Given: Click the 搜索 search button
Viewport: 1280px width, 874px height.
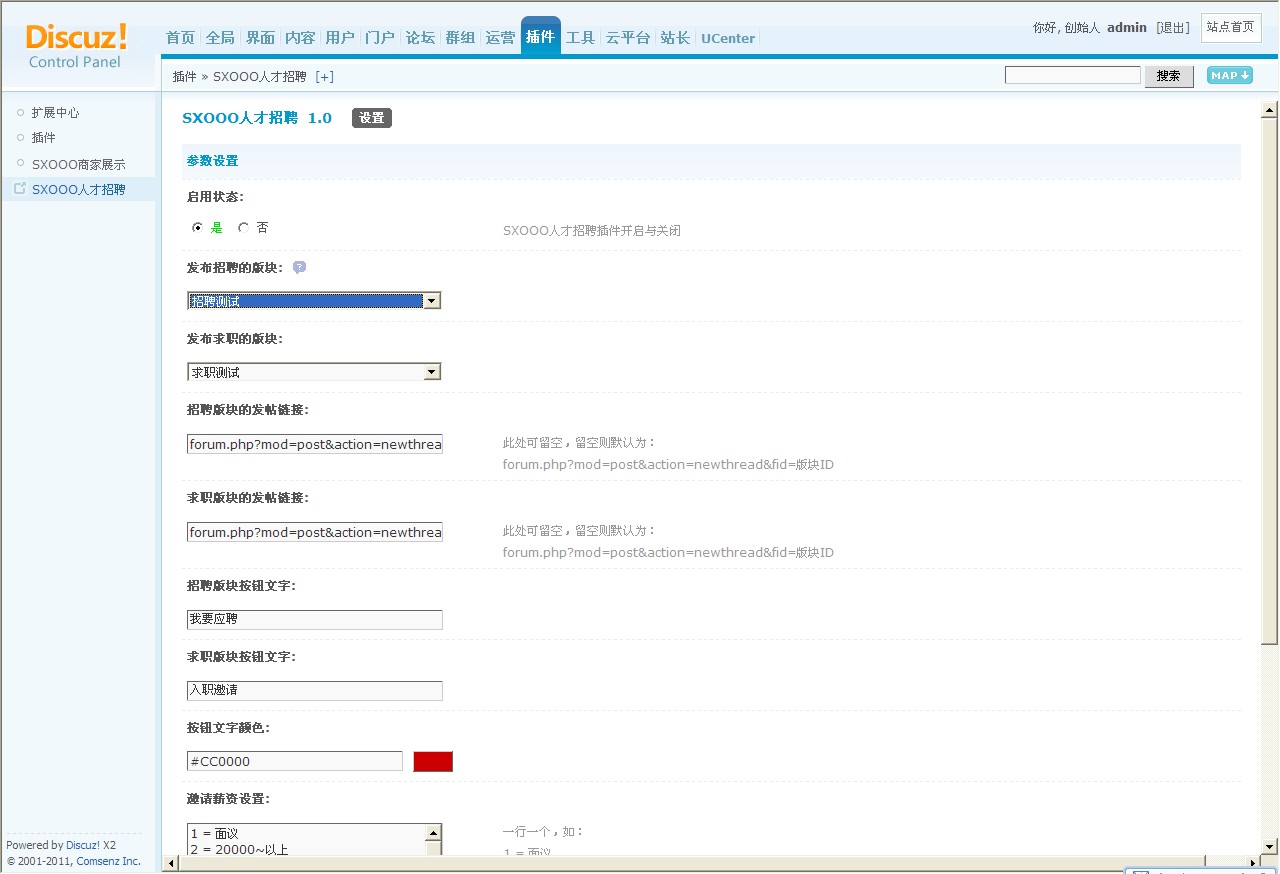Looking at the screenshot, I should [x=1169, y=76].
